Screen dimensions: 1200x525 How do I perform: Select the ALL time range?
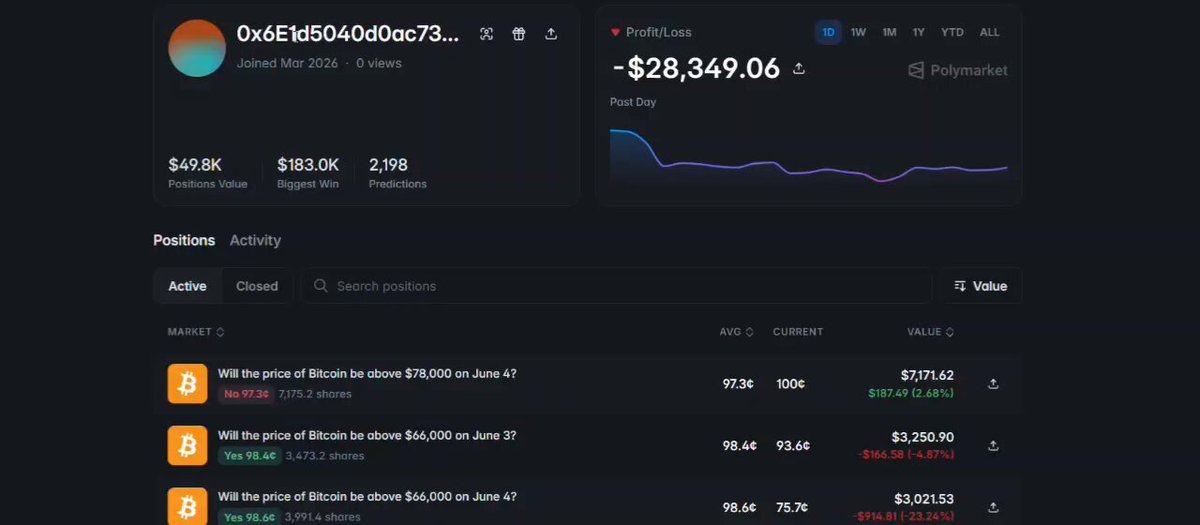(989, 32)
